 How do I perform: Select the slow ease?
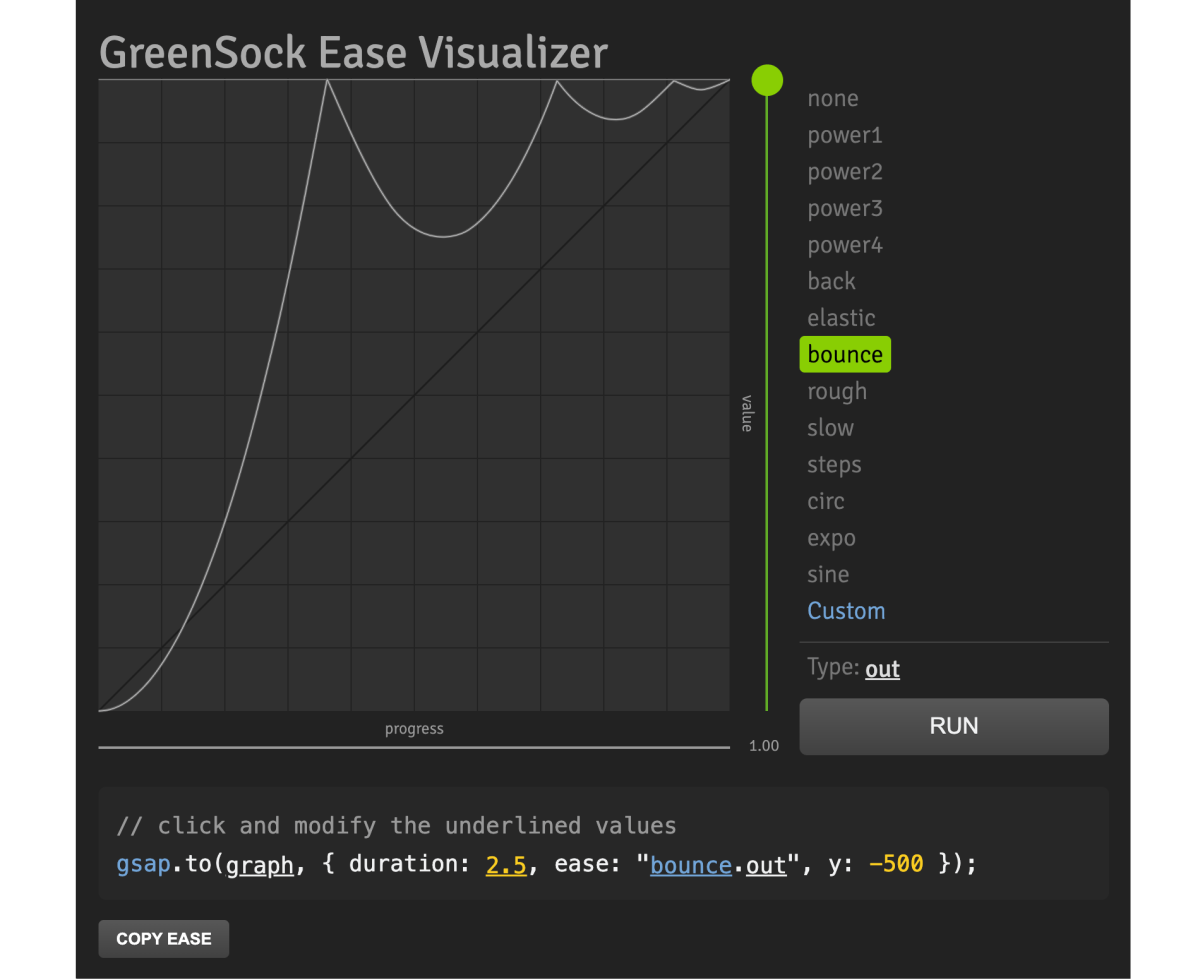(831, 428)
